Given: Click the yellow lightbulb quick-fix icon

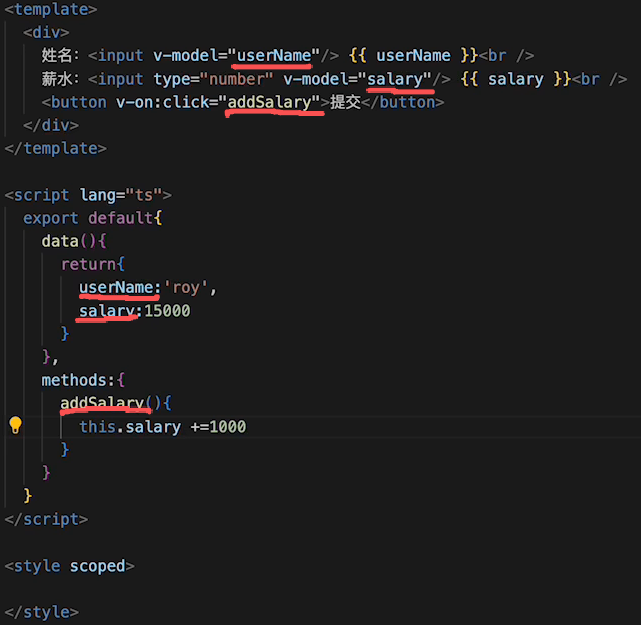Looking at the screenshot, I should (15, 425).
